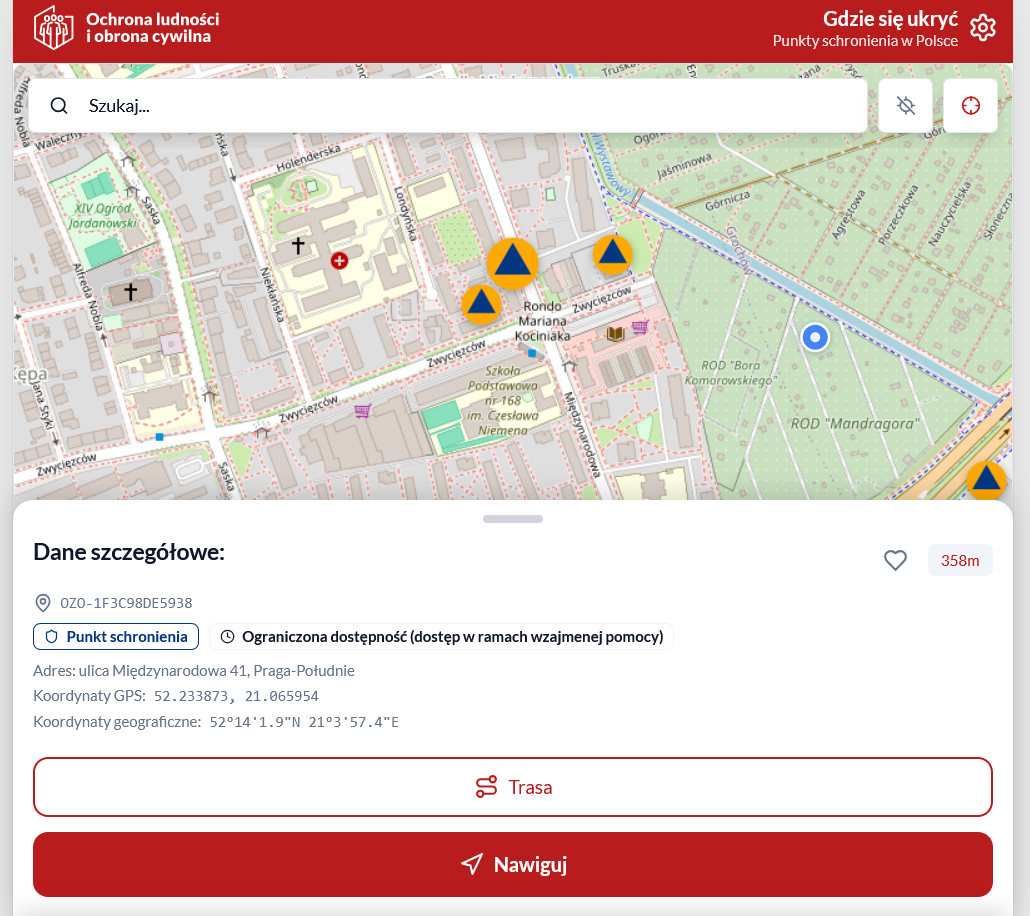The image size is (1030, 916).
Task: Select the largest shelter marker on map
Action: point(513,262)
